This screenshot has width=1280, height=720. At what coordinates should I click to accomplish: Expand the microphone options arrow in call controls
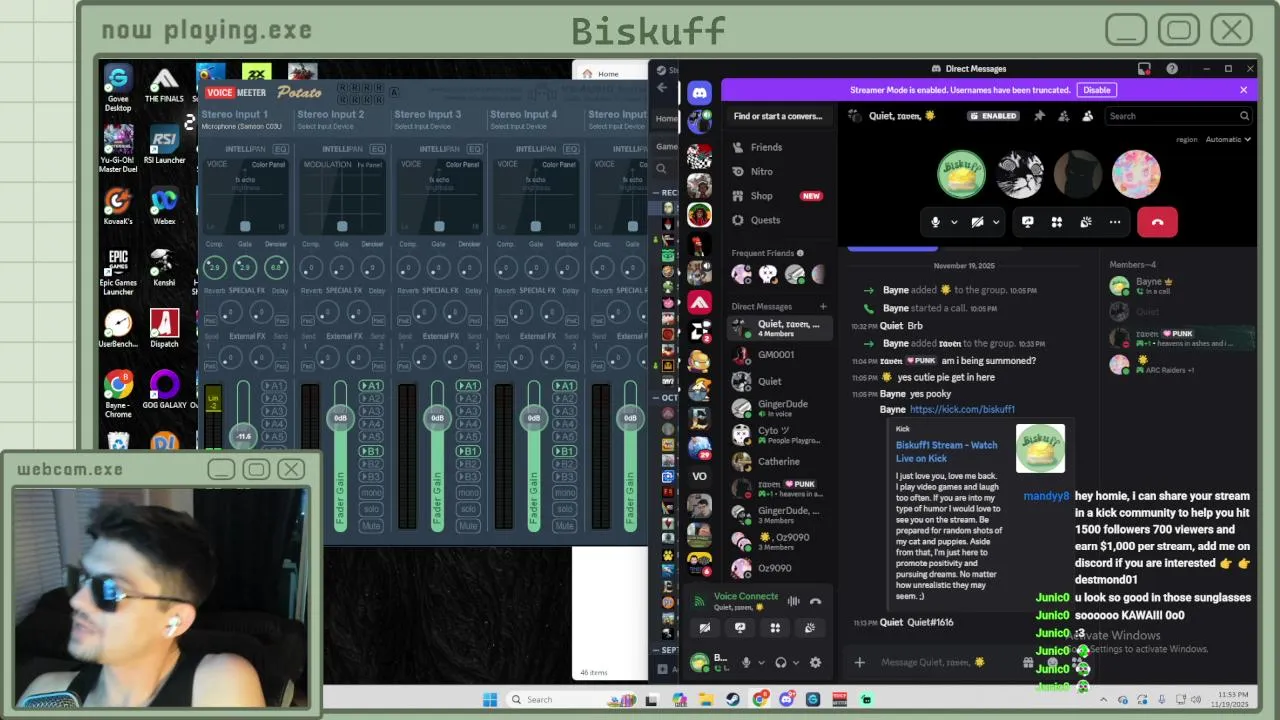pos(954,222)
